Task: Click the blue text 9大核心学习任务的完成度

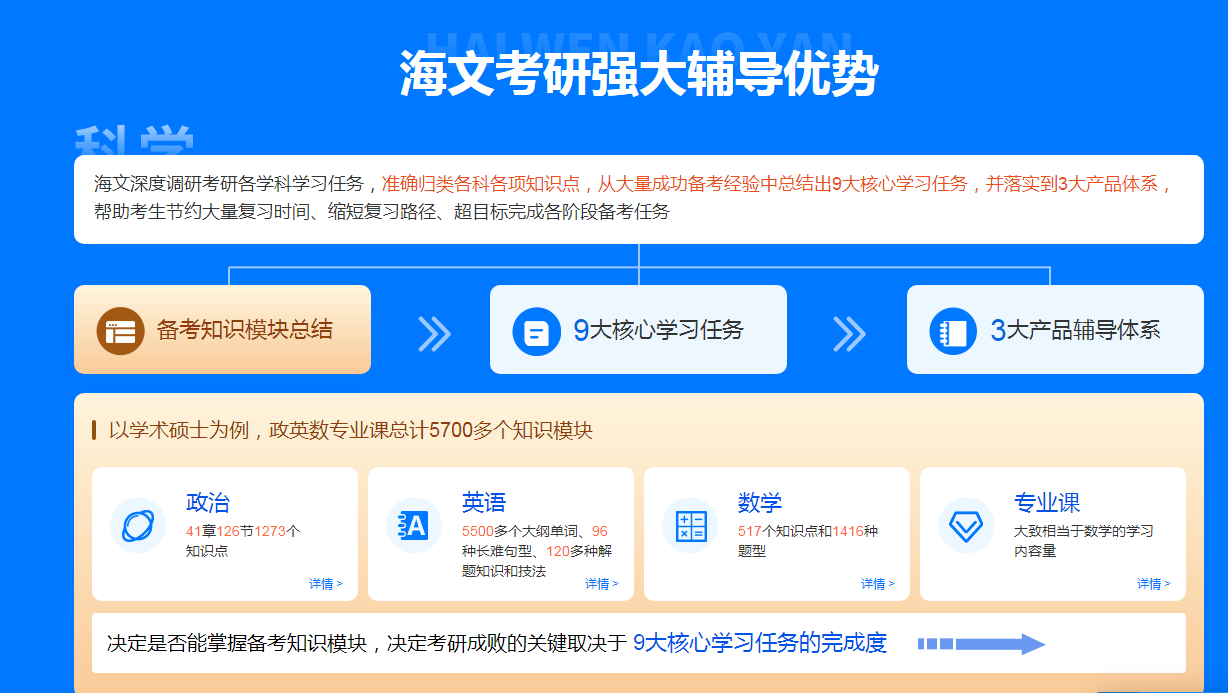Action: point(760,643)
